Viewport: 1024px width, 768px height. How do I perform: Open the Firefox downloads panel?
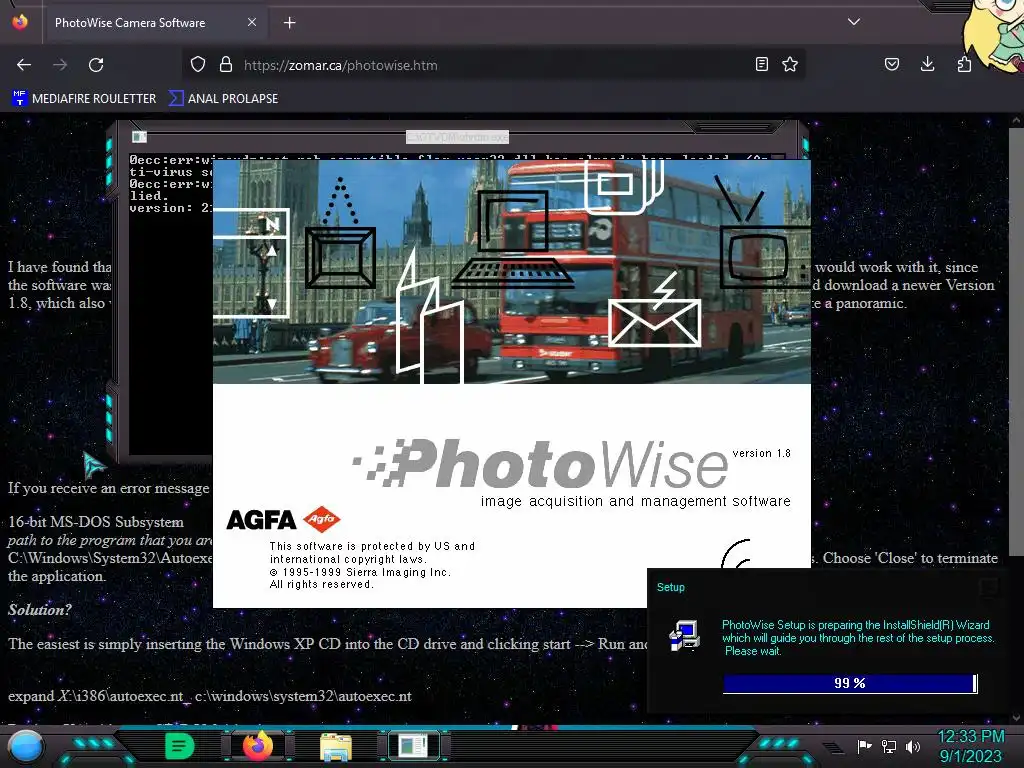[927, 64]
